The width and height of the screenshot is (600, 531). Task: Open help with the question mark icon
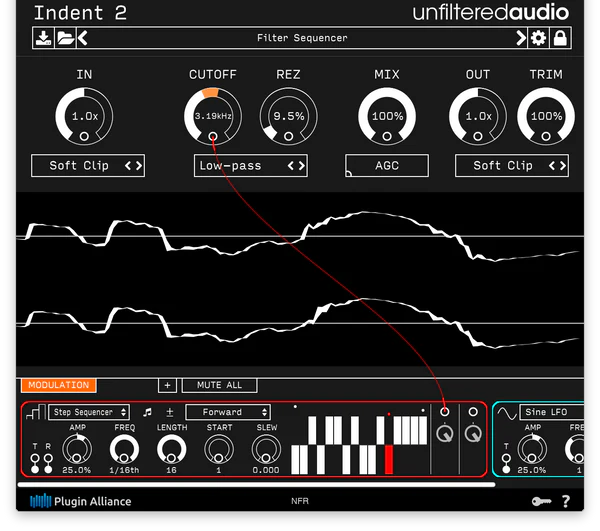566,501
